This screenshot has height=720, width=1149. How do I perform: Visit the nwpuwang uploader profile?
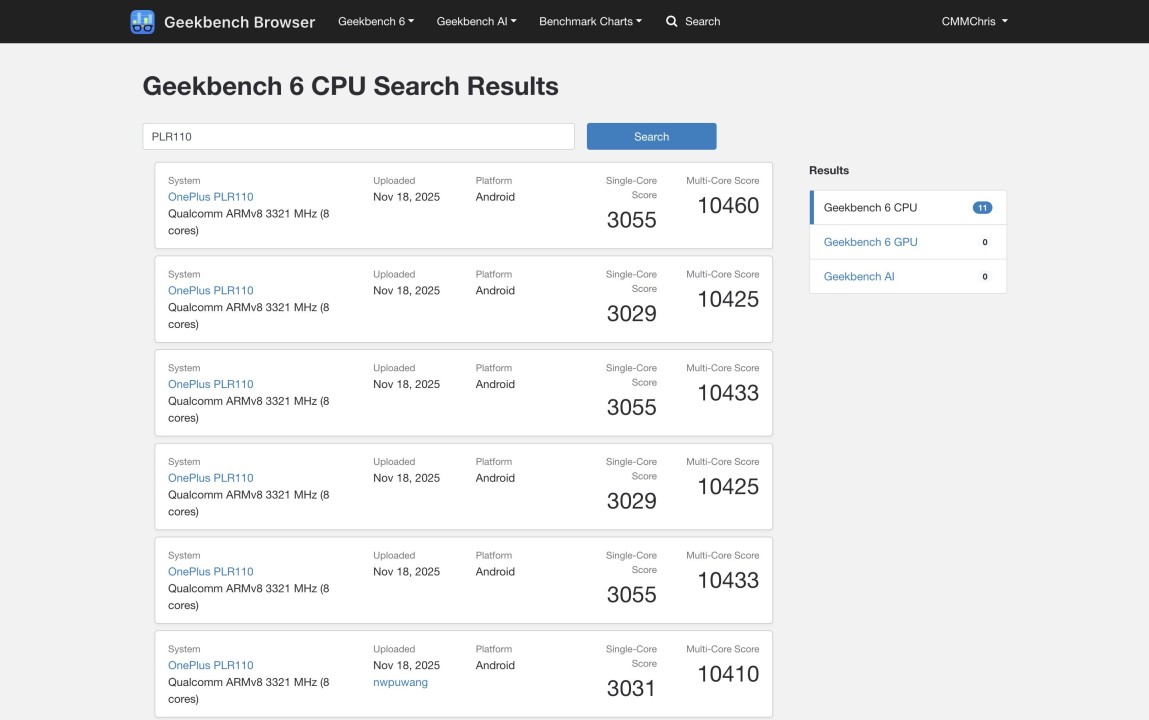coord(400,682)
